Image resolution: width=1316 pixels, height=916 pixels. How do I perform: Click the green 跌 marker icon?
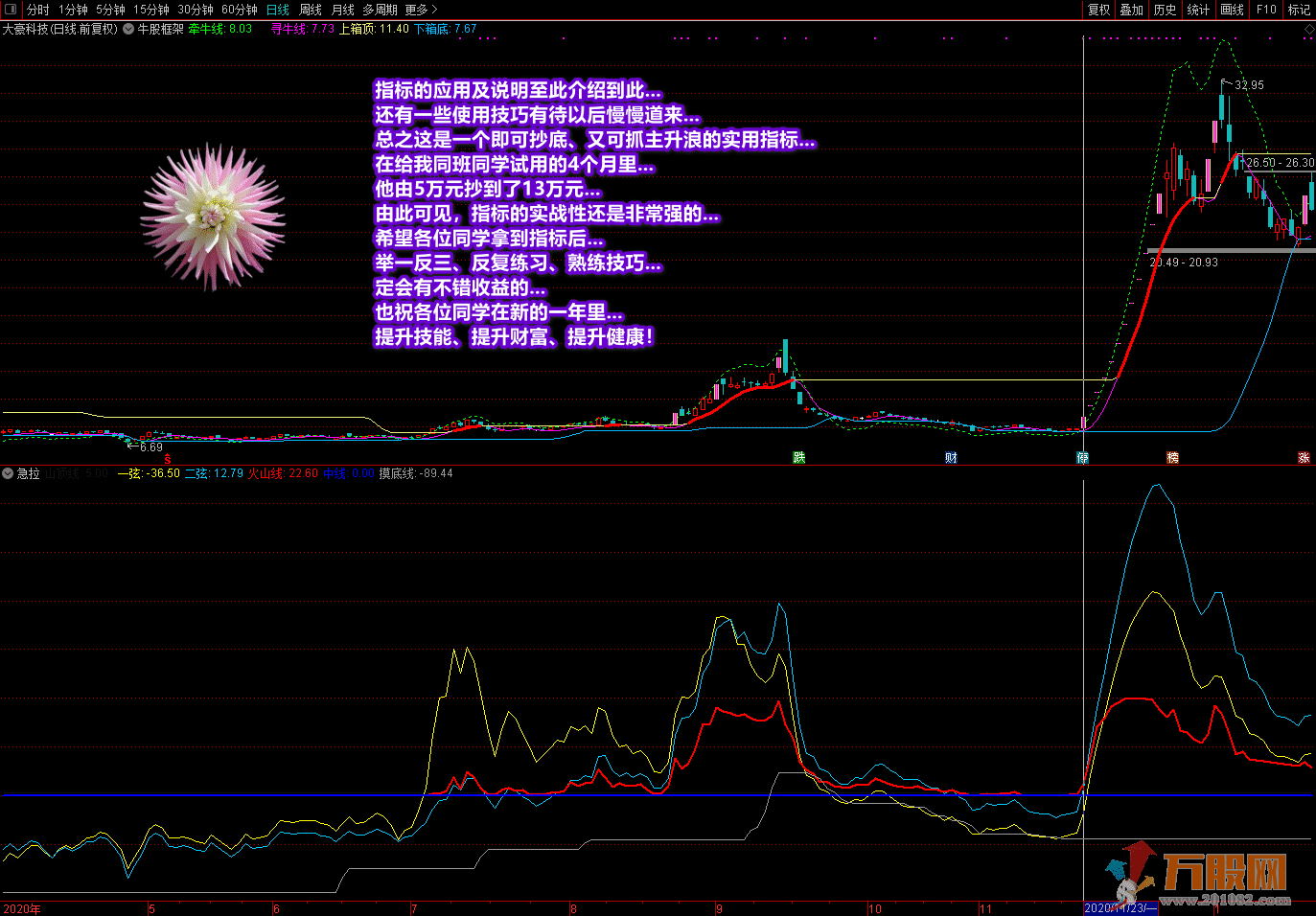tap(798, 458)
